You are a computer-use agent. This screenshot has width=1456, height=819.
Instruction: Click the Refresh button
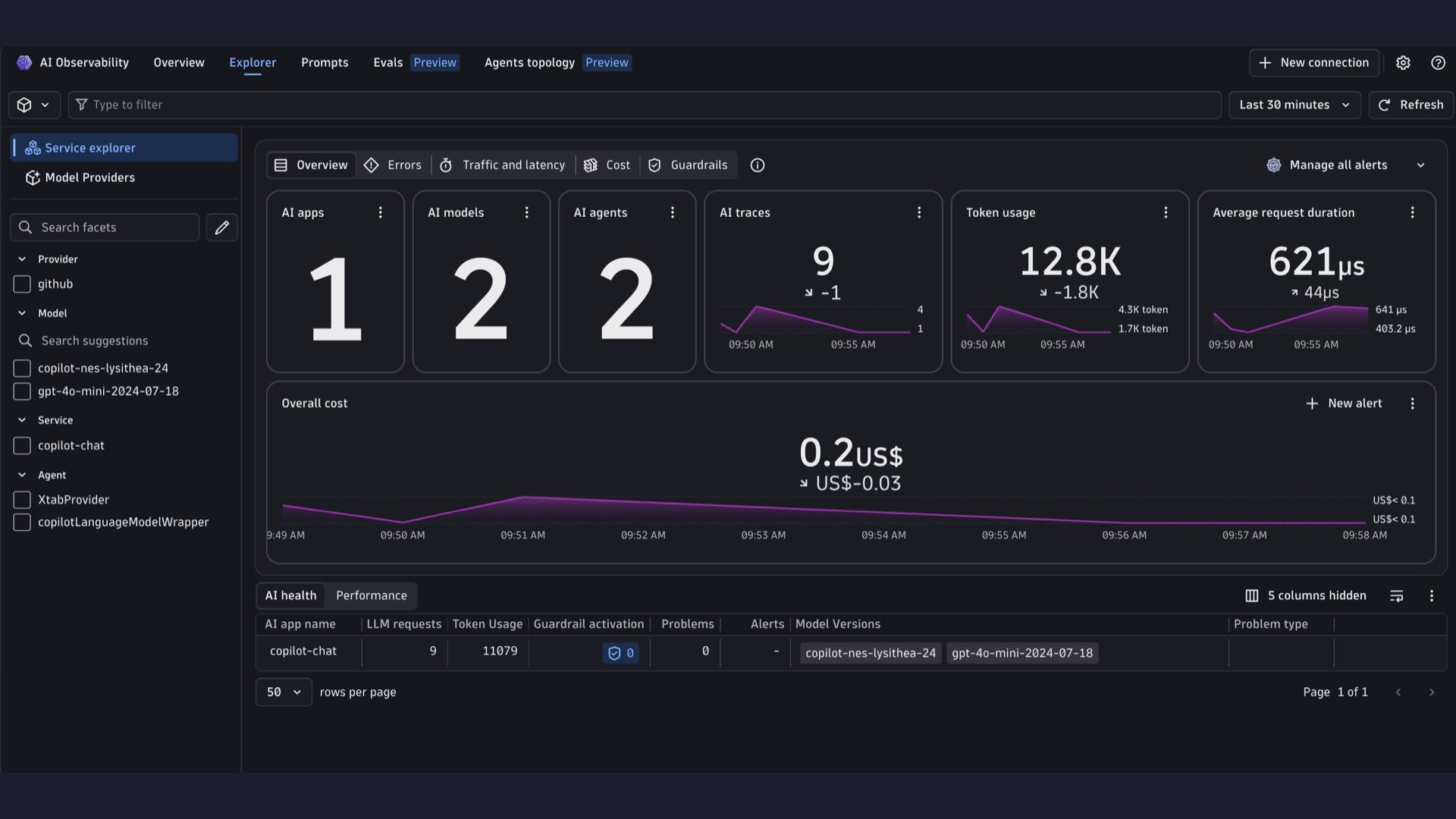(1410, 105)
